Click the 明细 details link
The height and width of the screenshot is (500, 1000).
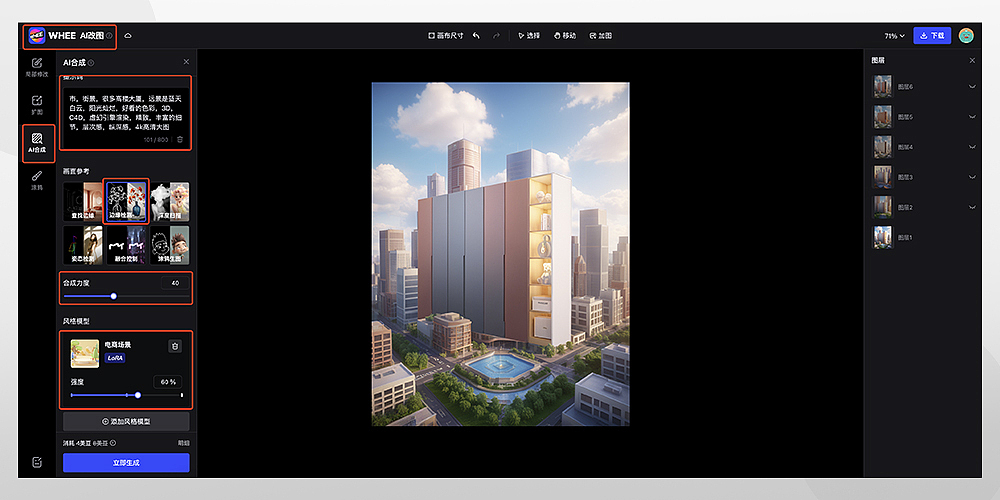pos(183,443)
